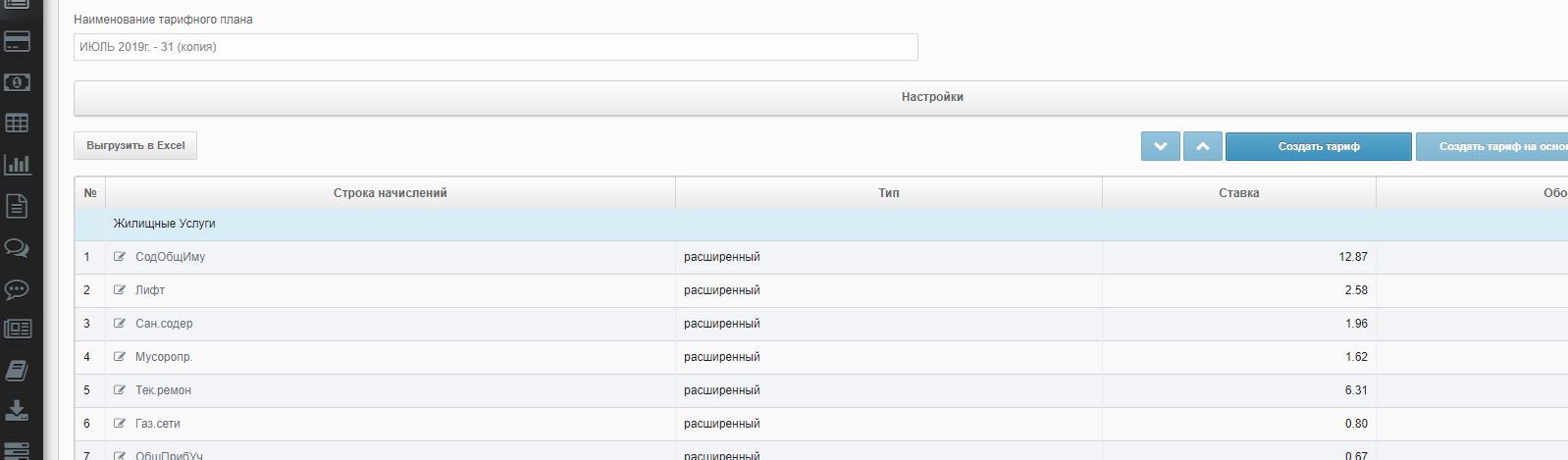Click Выгрузить в Excel button
The height and width of the screenshot is (460, 1568).
(x=135, y=146)
